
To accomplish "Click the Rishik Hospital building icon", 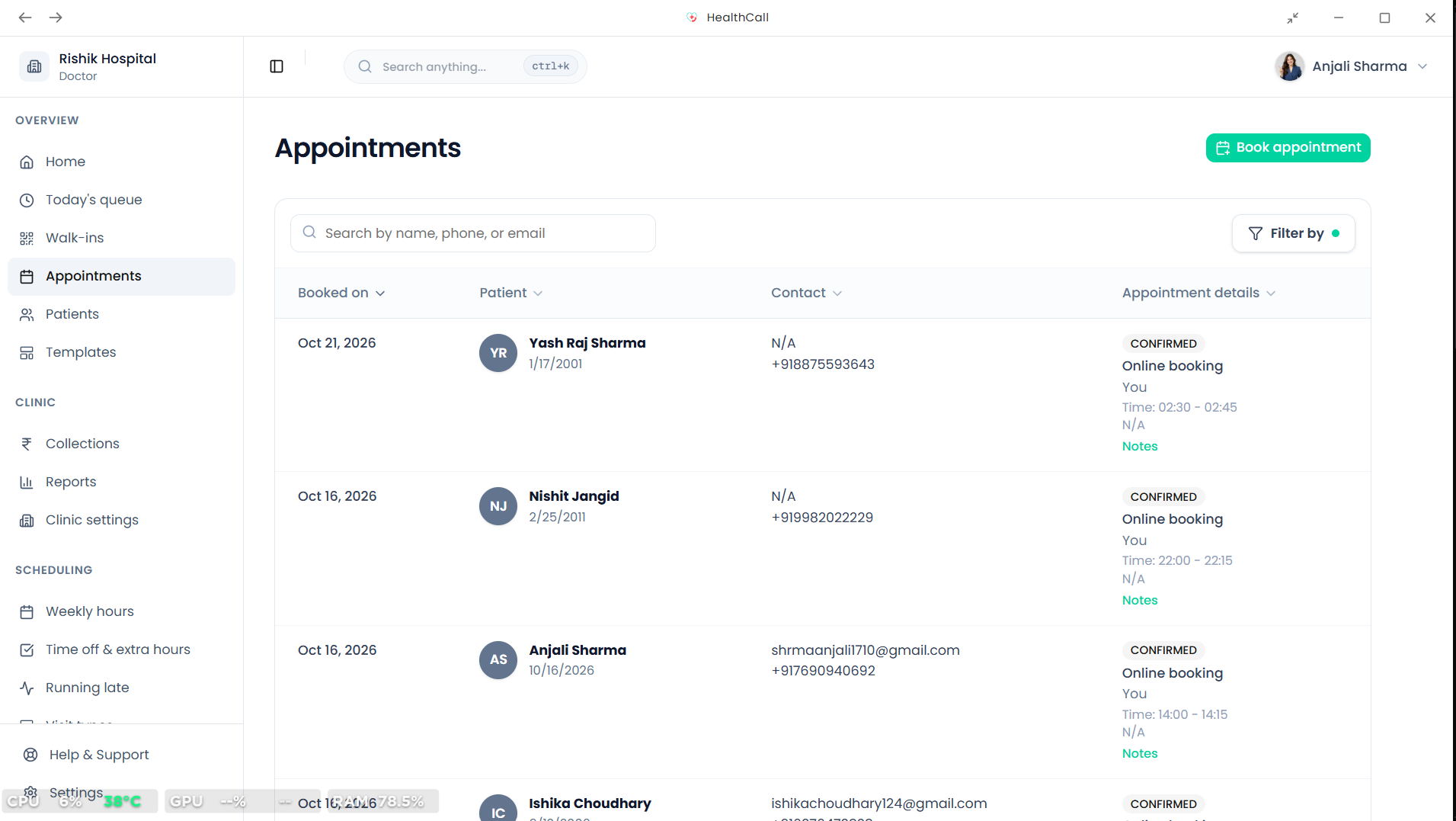I will 34,66.
